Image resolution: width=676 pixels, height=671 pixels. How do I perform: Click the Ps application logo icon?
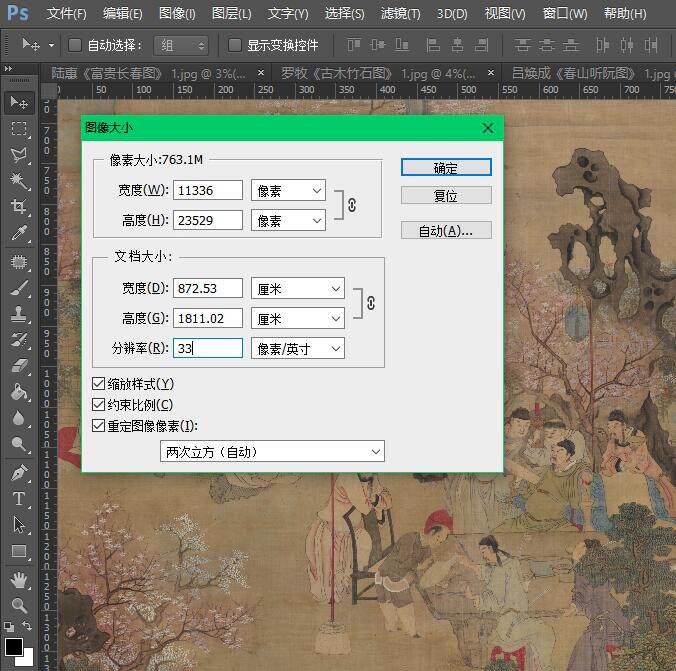pyautogui.click(x=18, y=13)
